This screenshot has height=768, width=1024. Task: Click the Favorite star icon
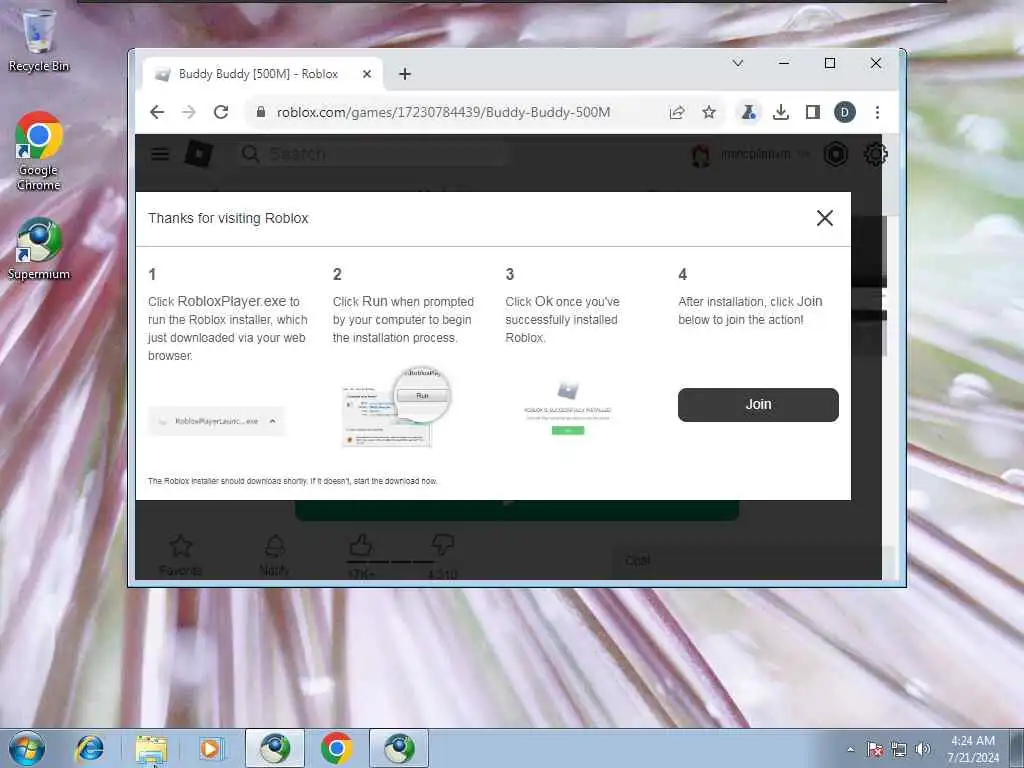[180, 546]
